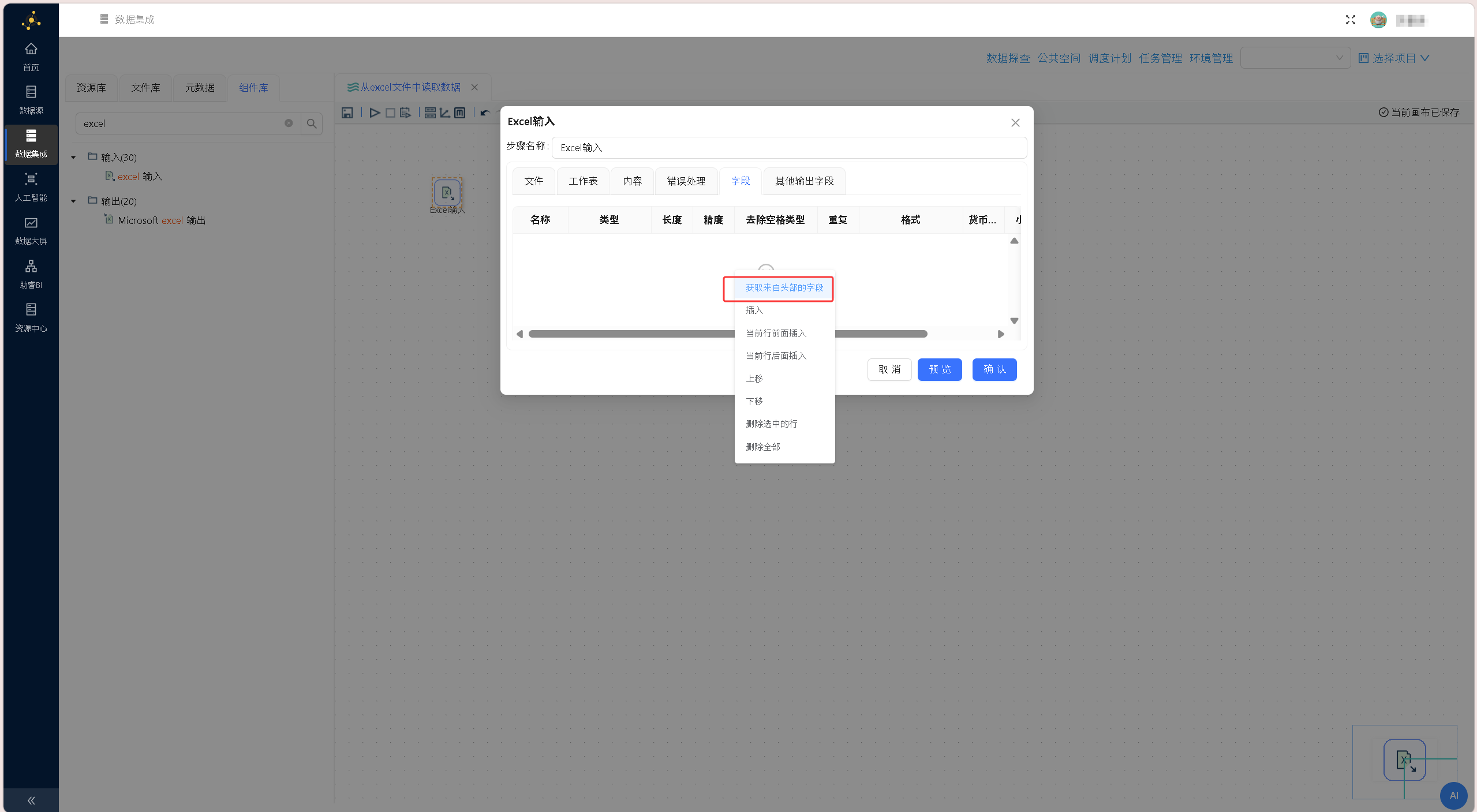Open 首页 from the left sidebar
1477x812 pixels.
[x=31, y=57]
